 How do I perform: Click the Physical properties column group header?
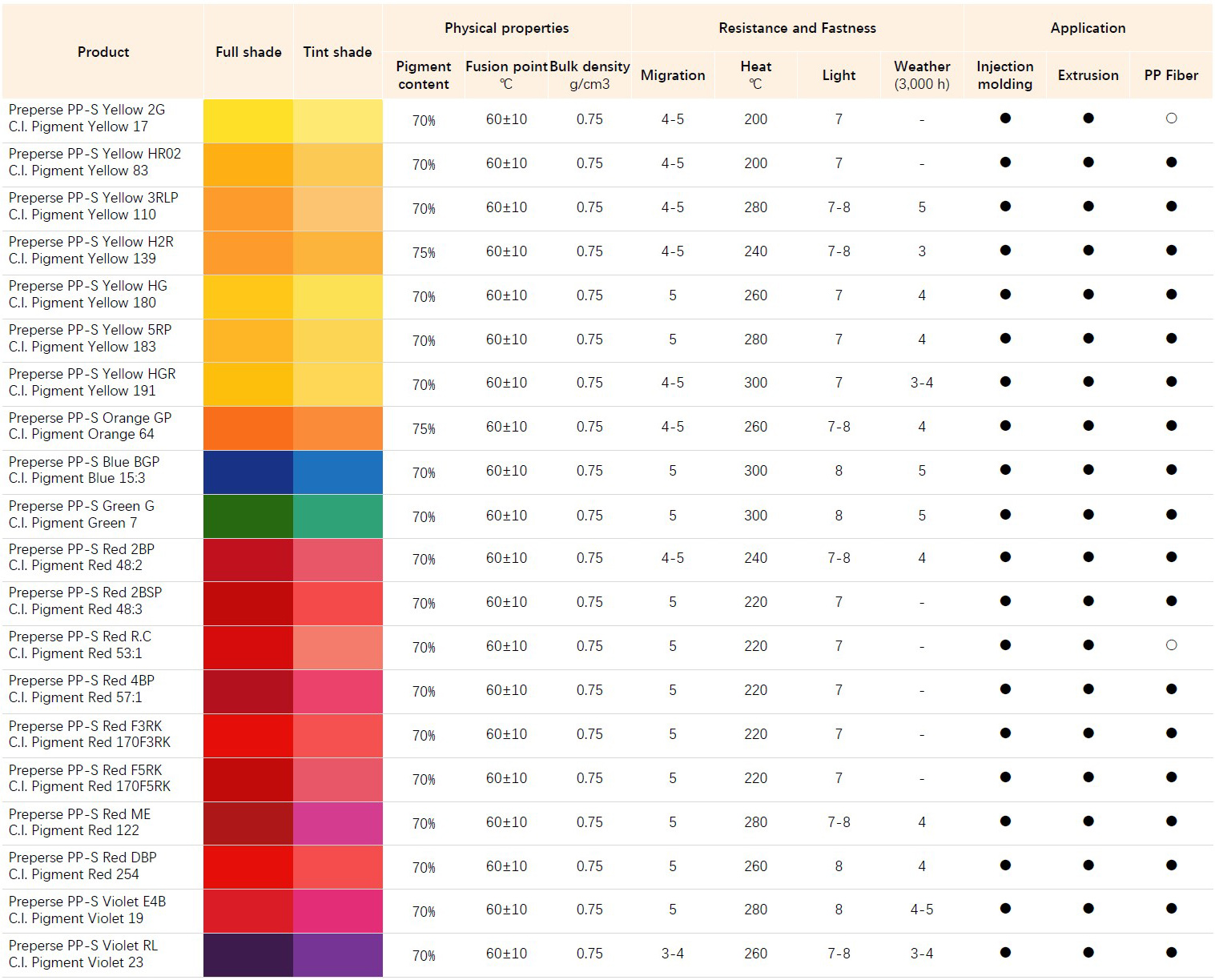(x=506, y=28)
